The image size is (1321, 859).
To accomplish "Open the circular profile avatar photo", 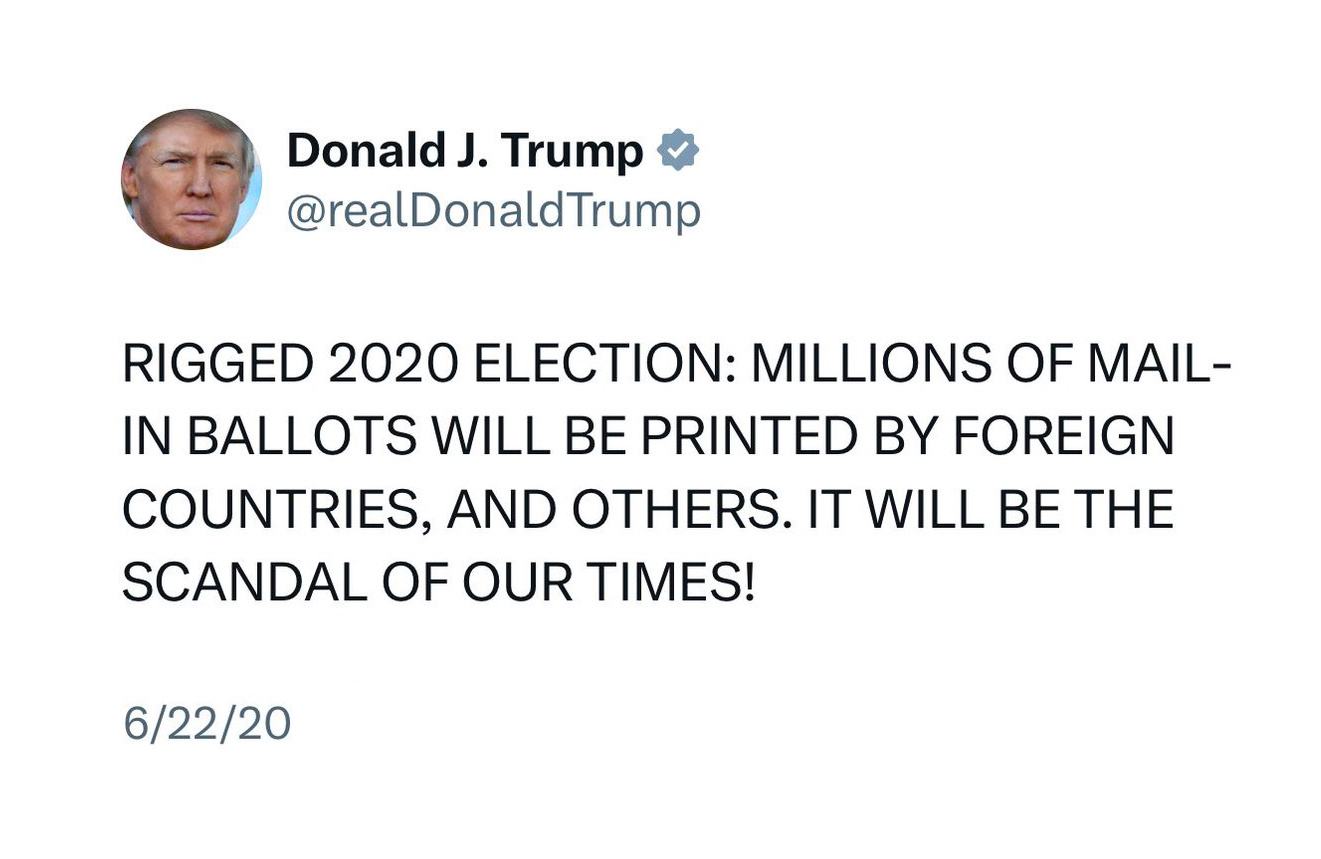I will (x=191, y=179).
